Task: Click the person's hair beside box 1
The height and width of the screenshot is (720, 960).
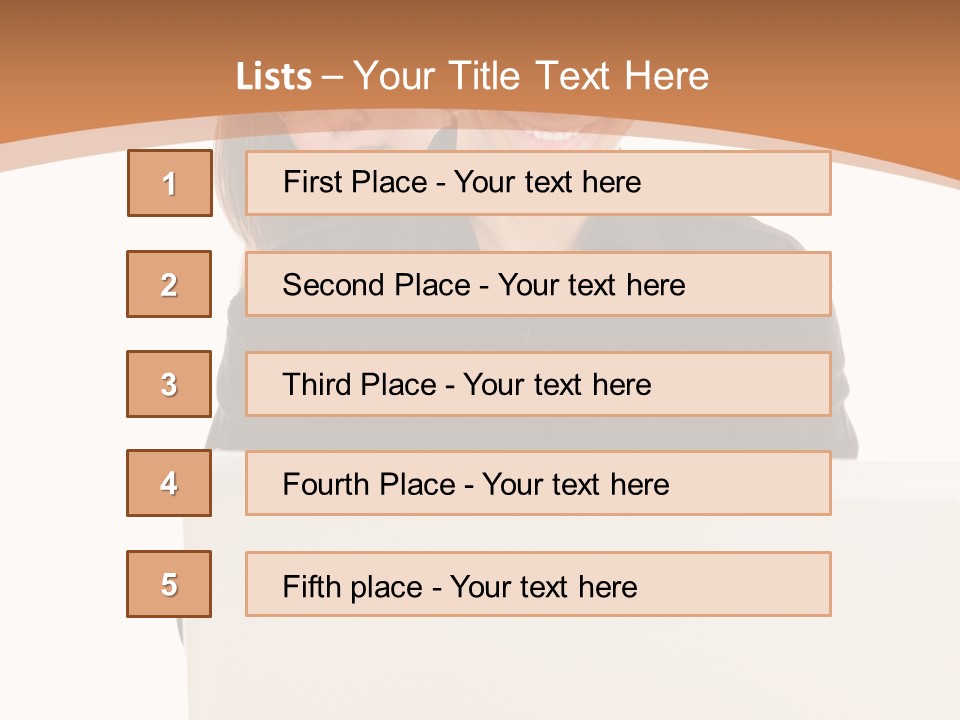Action: point(229,180)
